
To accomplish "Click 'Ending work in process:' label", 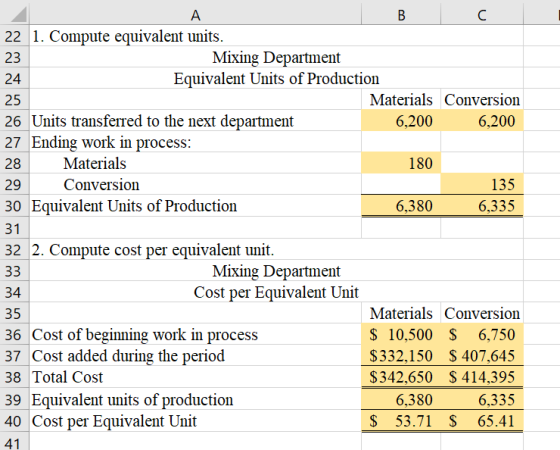I will click(x=111, y=142).
